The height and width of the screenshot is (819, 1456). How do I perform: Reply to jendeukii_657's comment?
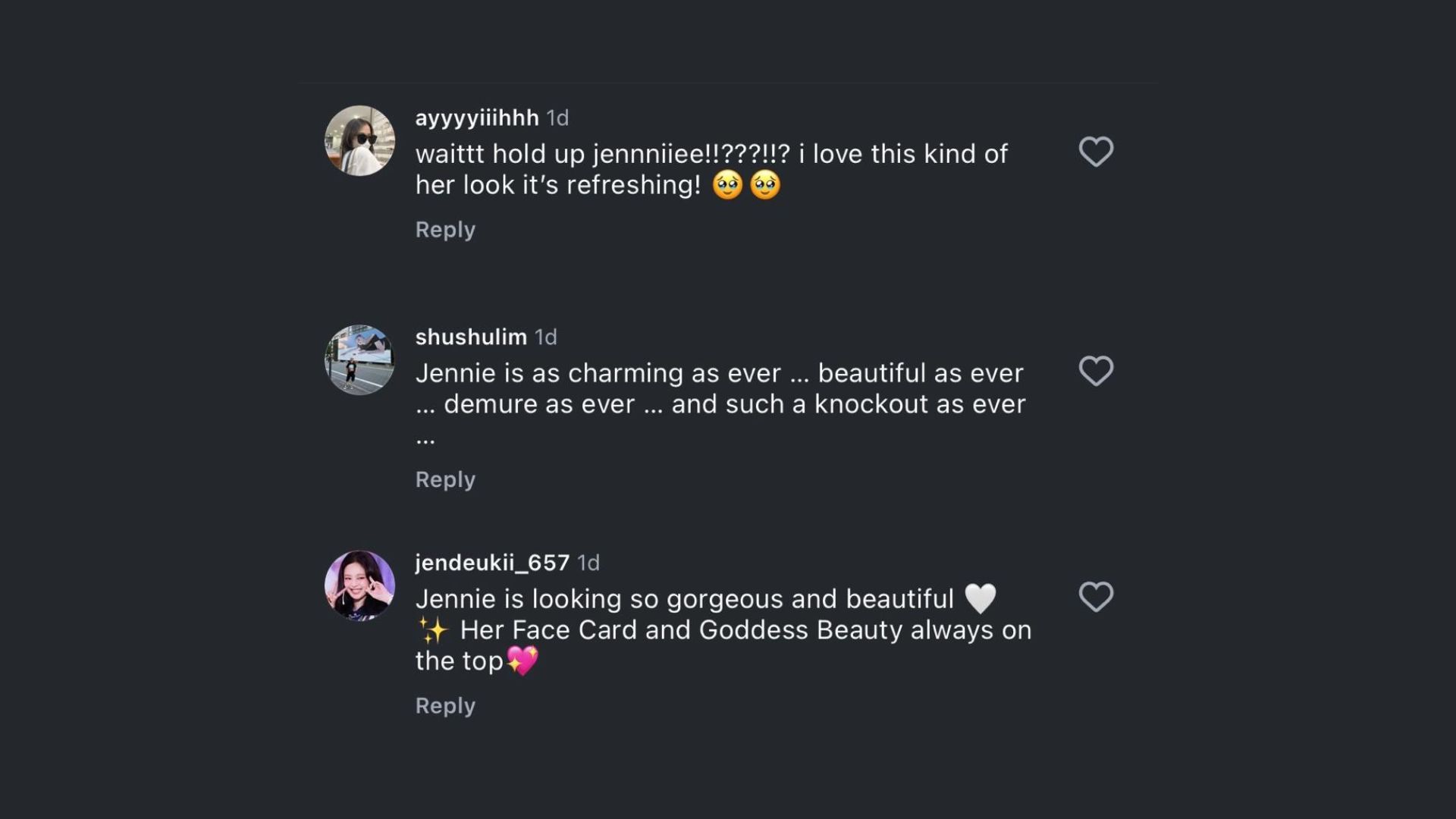(445, 706)
